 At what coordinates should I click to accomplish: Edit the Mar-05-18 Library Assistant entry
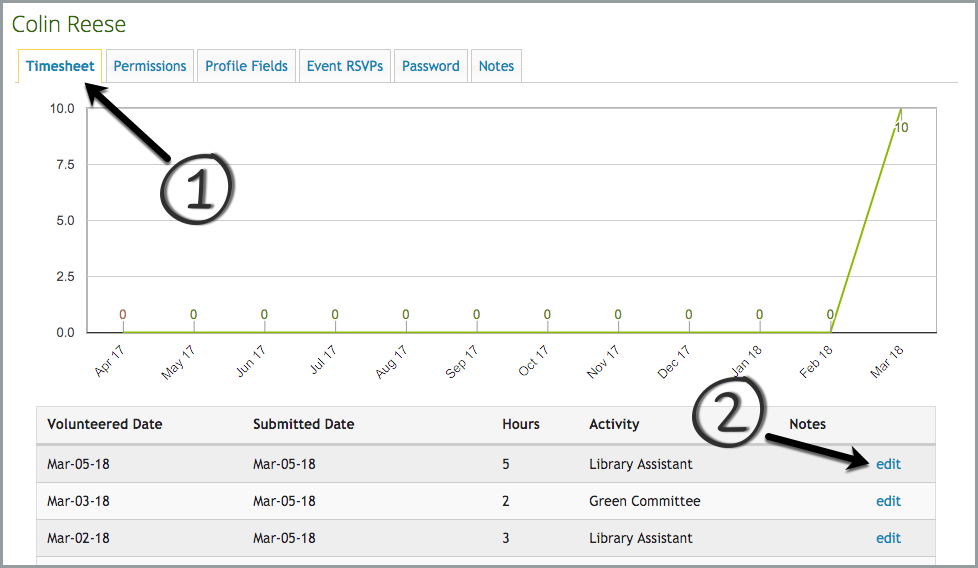[888, 464]
